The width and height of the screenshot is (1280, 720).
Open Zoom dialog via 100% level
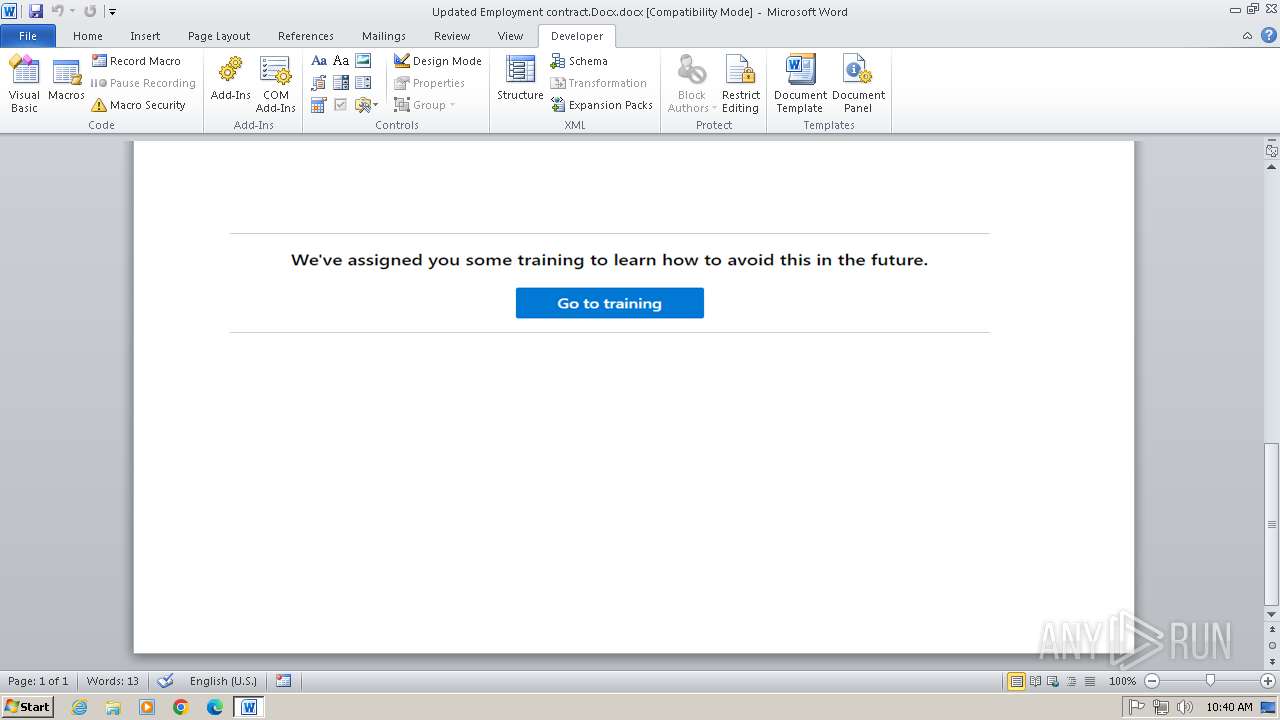tap(1122, 681)
